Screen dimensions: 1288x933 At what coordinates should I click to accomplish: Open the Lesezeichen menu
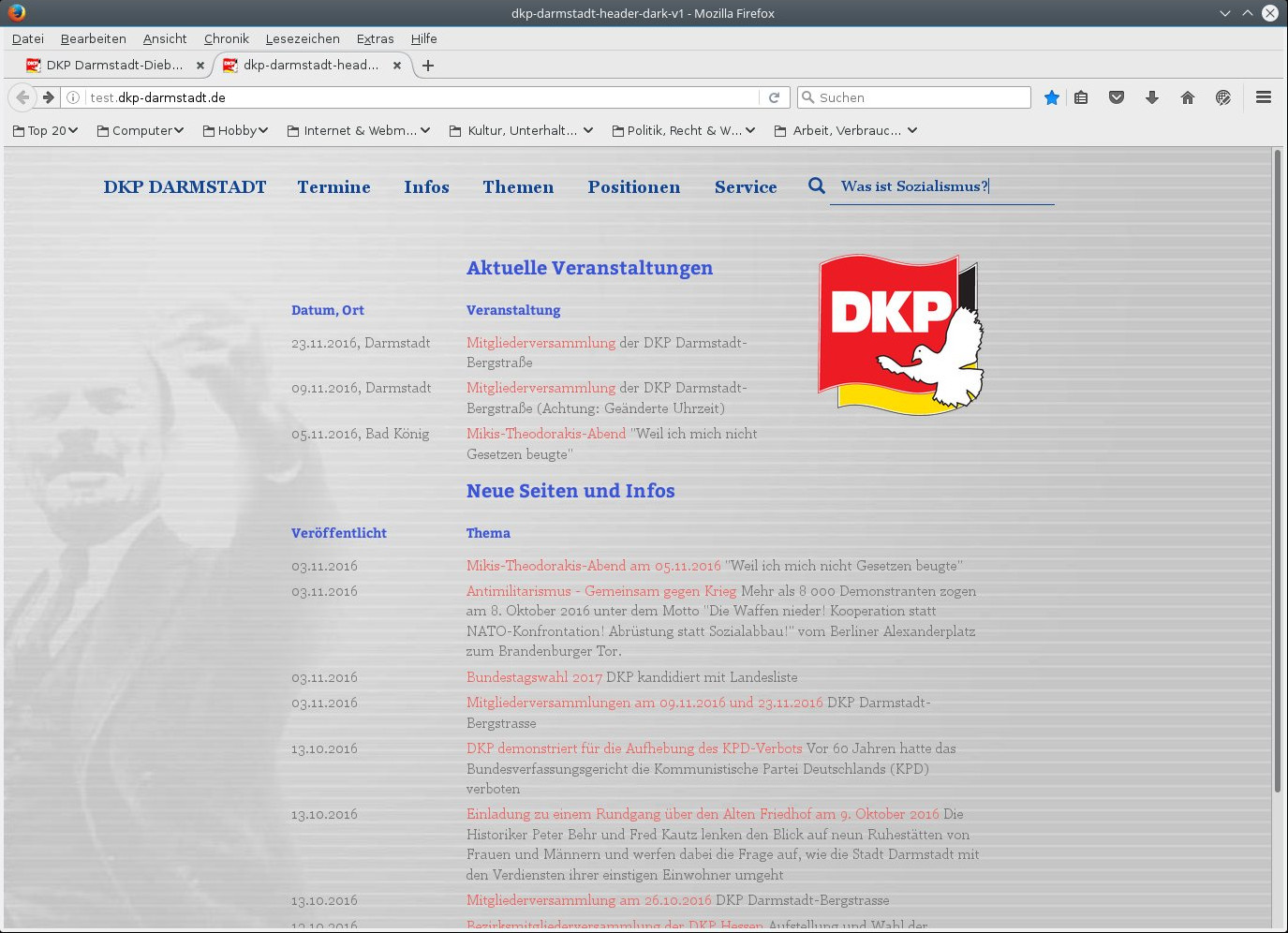(x=303, y=38)
